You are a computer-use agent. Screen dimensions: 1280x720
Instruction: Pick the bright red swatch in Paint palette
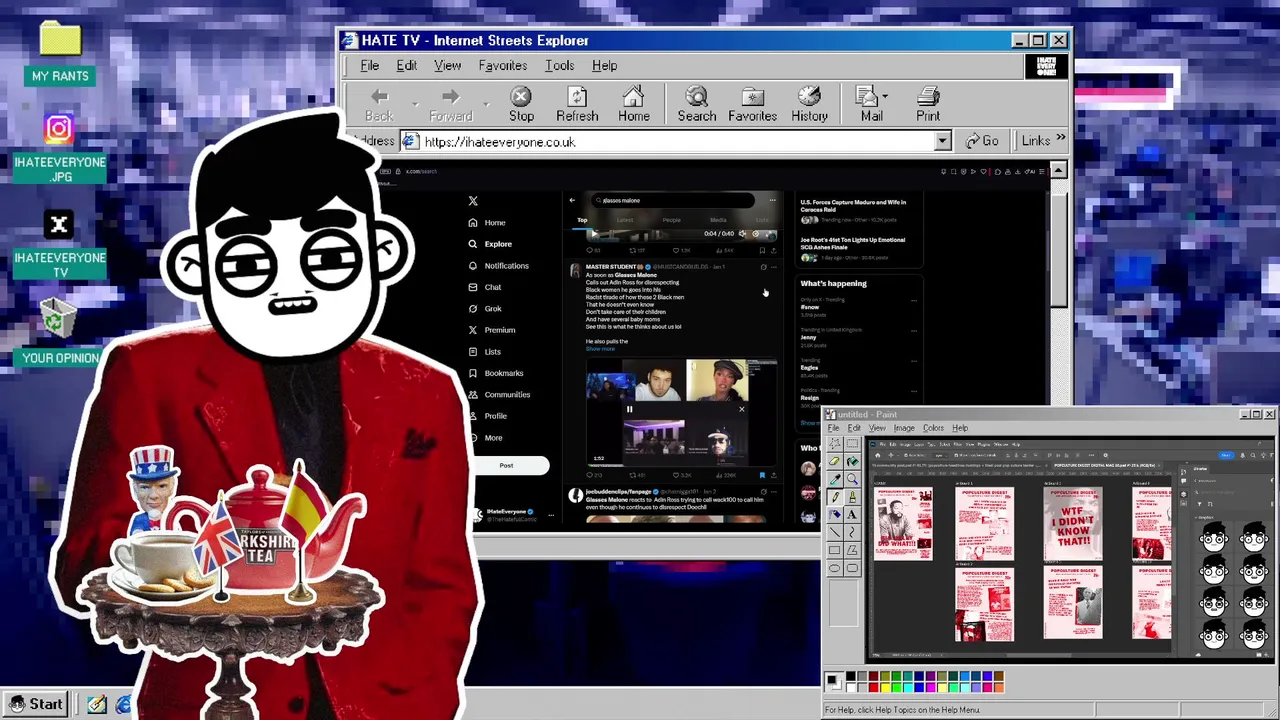874,688
